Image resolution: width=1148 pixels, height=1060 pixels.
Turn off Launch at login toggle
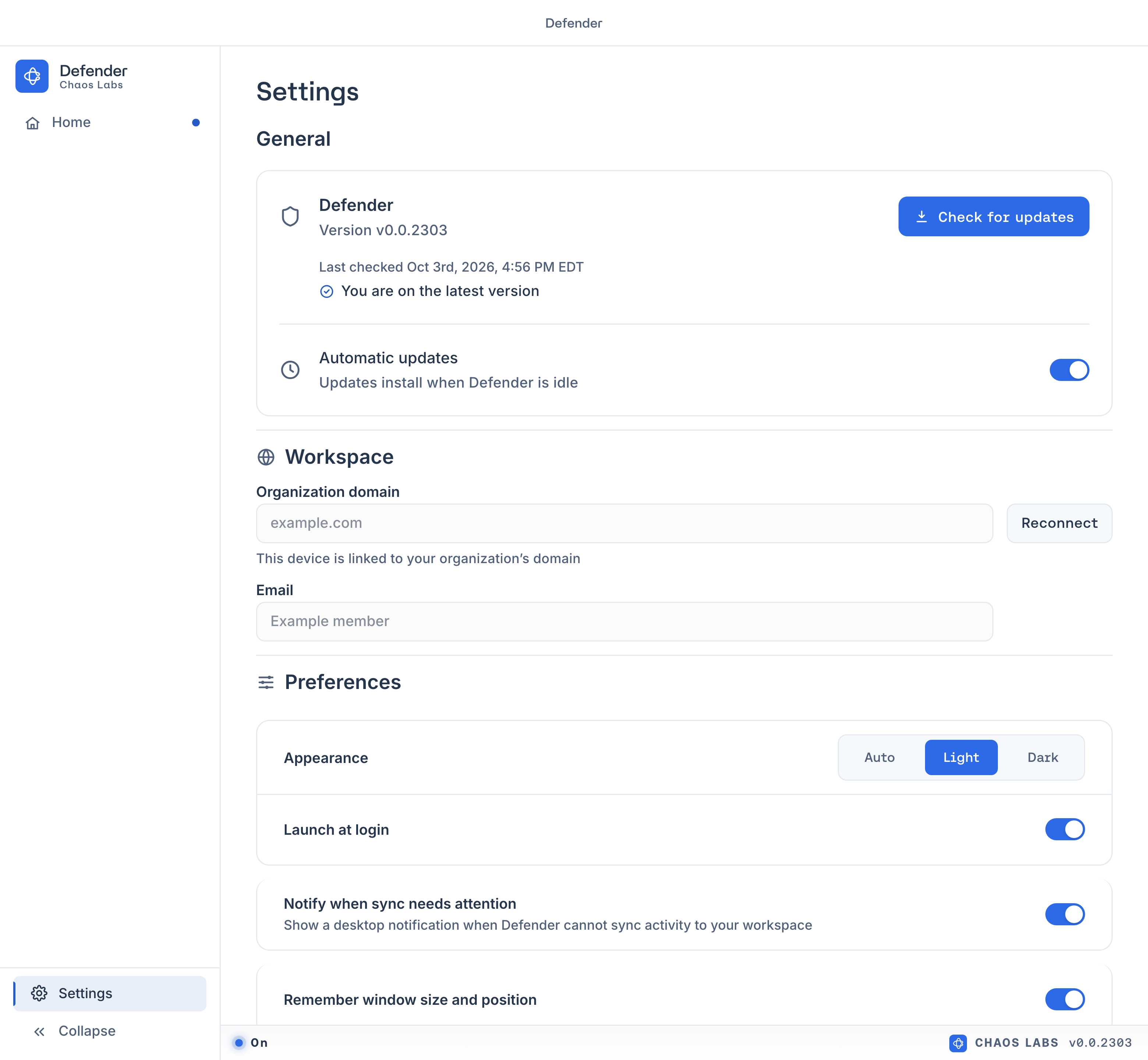pyautogui.click(x=1065, y=830)
